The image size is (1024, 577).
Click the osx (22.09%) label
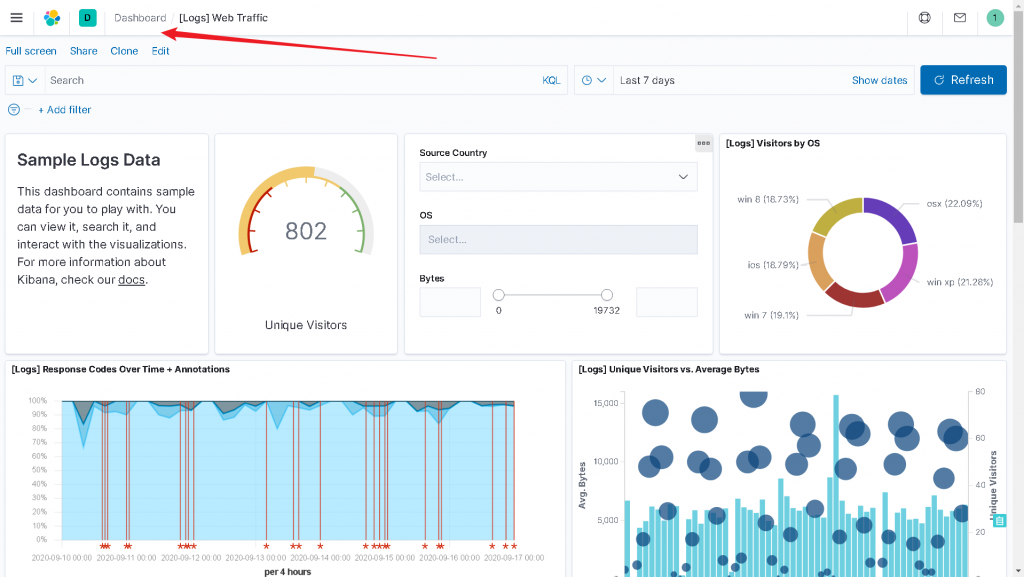coord(954,204)
